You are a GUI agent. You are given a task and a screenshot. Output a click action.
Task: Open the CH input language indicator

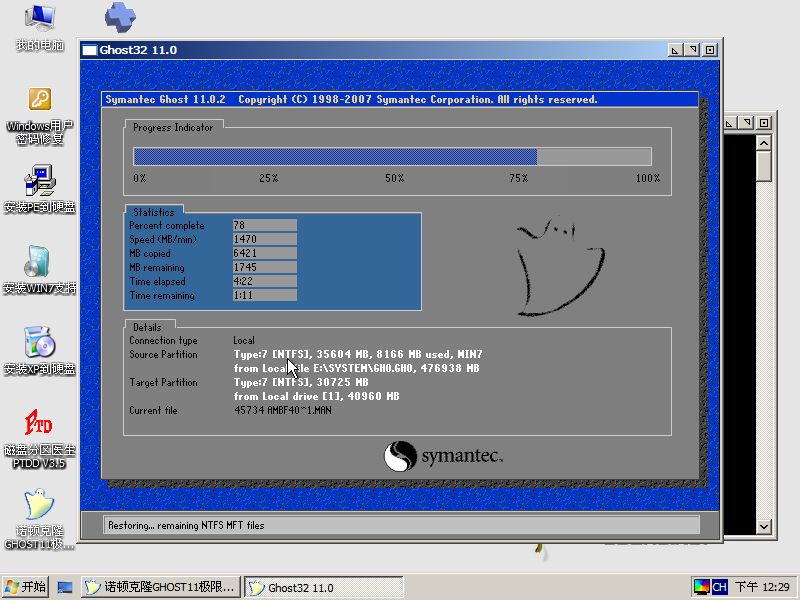719,587
